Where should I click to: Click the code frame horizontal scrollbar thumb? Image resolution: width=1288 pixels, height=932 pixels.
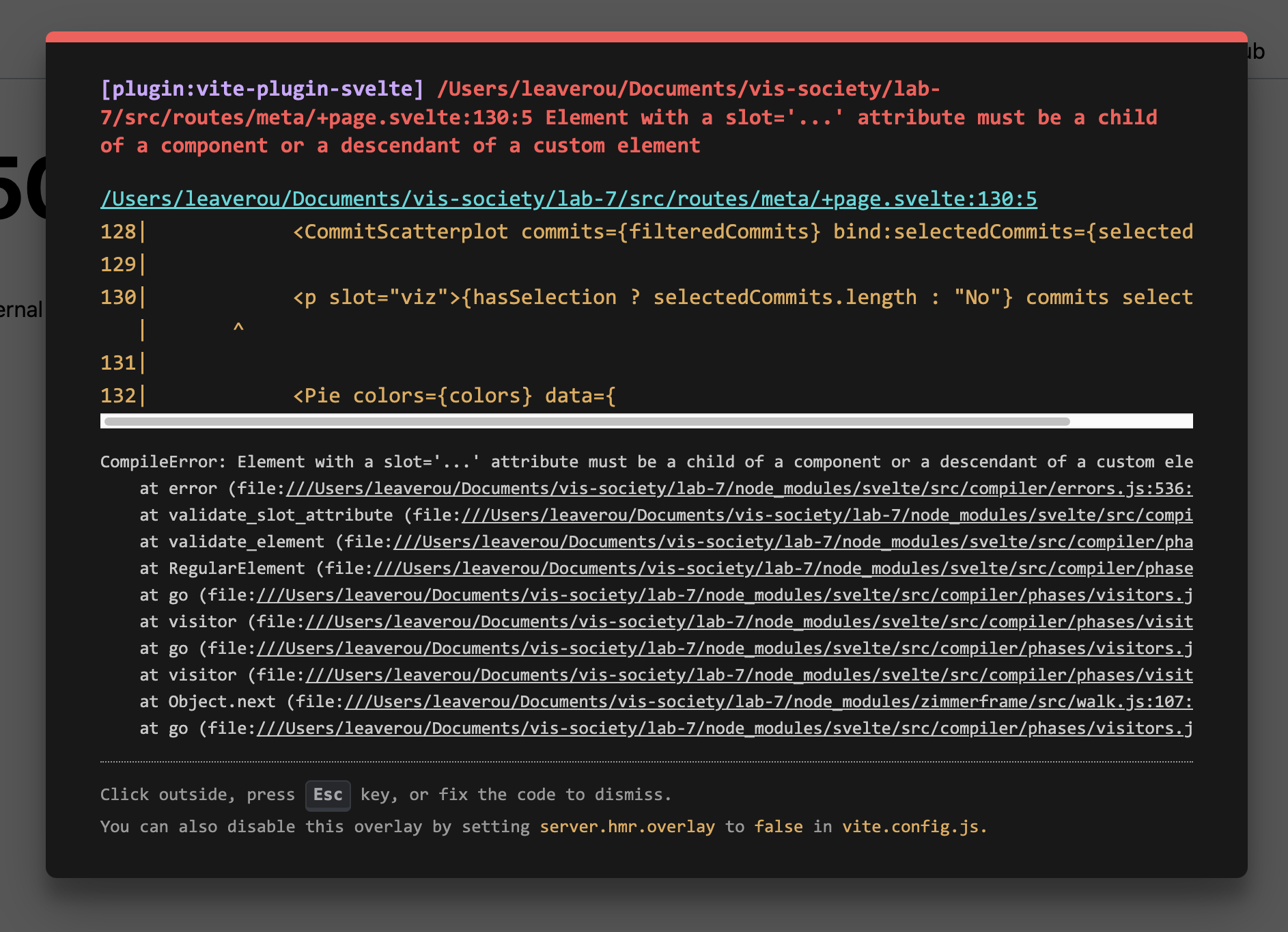587,422
